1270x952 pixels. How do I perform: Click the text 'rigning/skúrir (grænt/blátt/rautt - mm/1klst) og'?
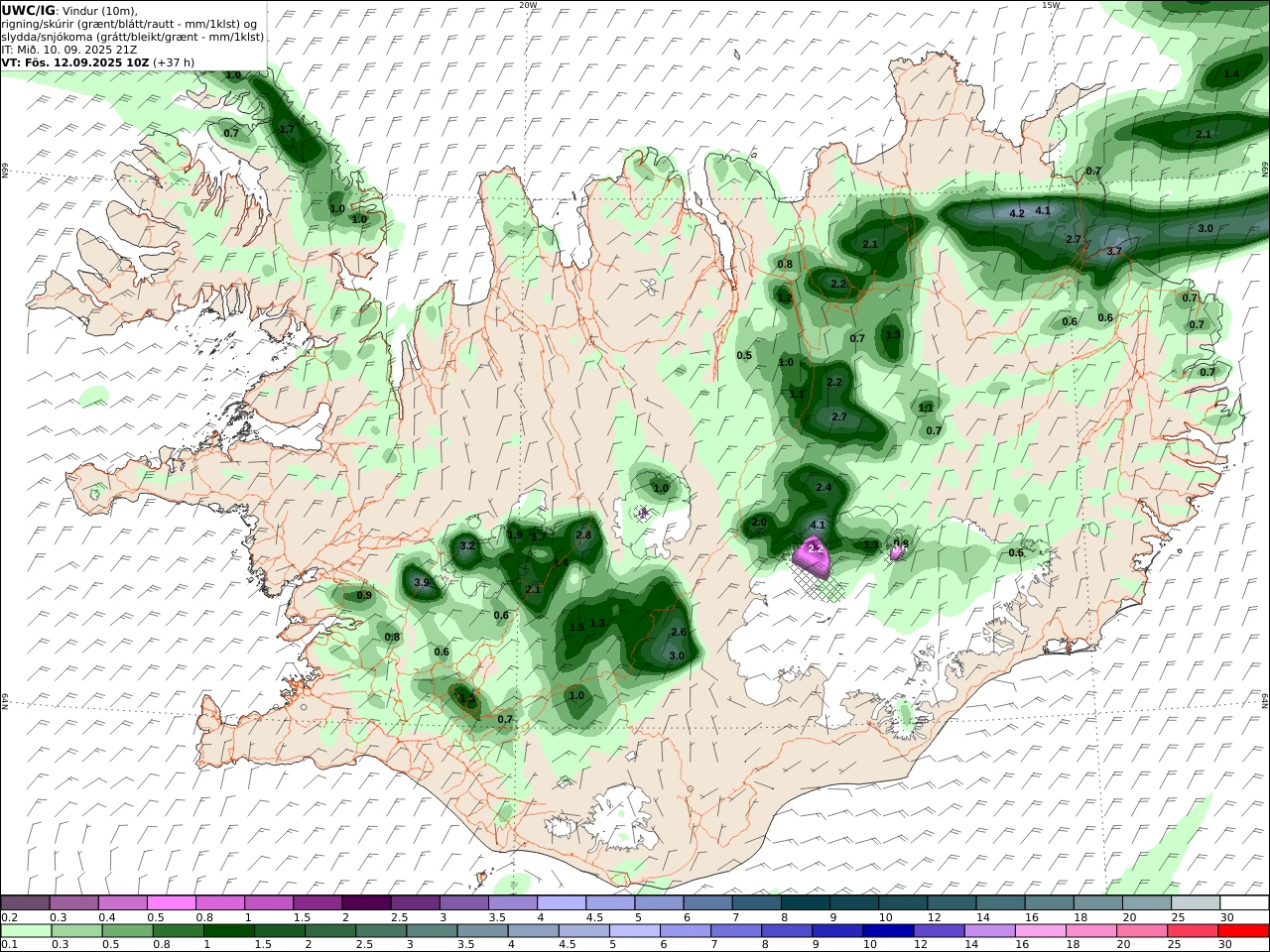click(x=129, y=23)
